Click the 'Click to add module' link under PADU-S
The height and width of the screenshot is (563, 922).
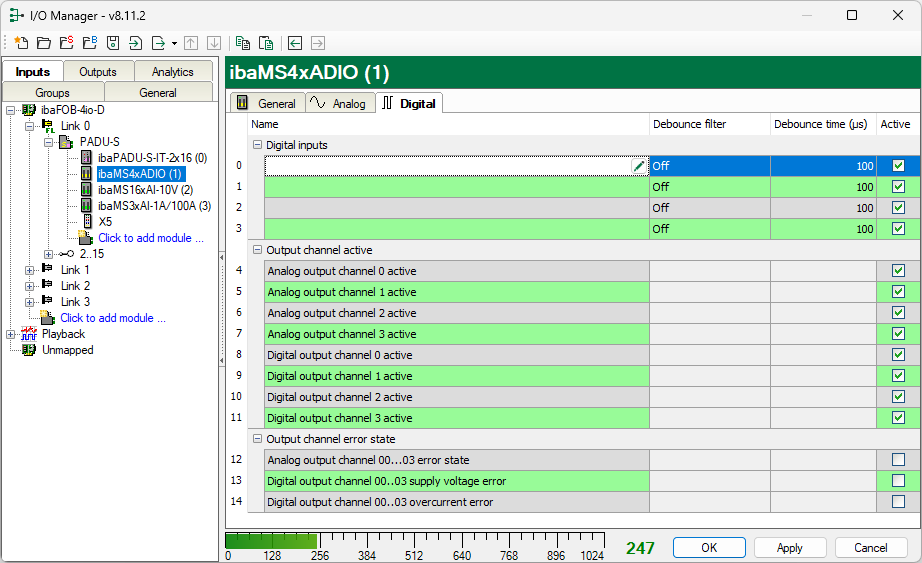pyautogui.click(x=150, y=238)
